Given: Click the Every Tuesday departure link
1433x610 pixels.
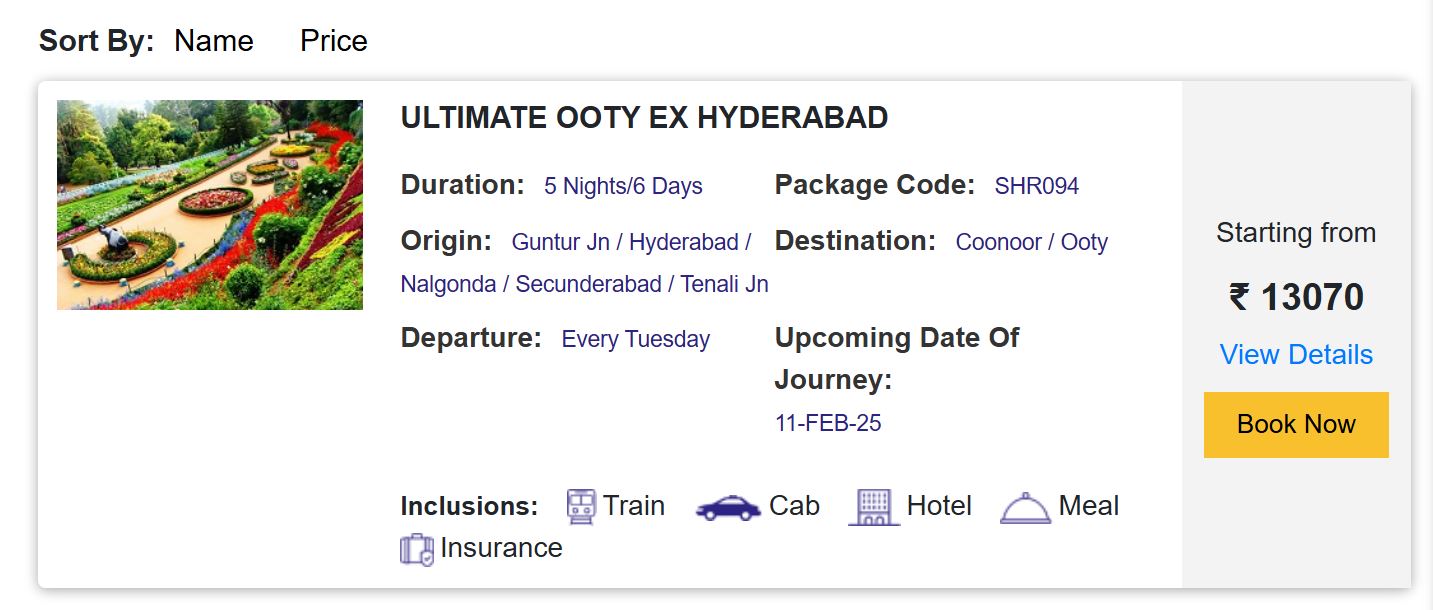Looking at the screenshot, I should click(634, 339).
